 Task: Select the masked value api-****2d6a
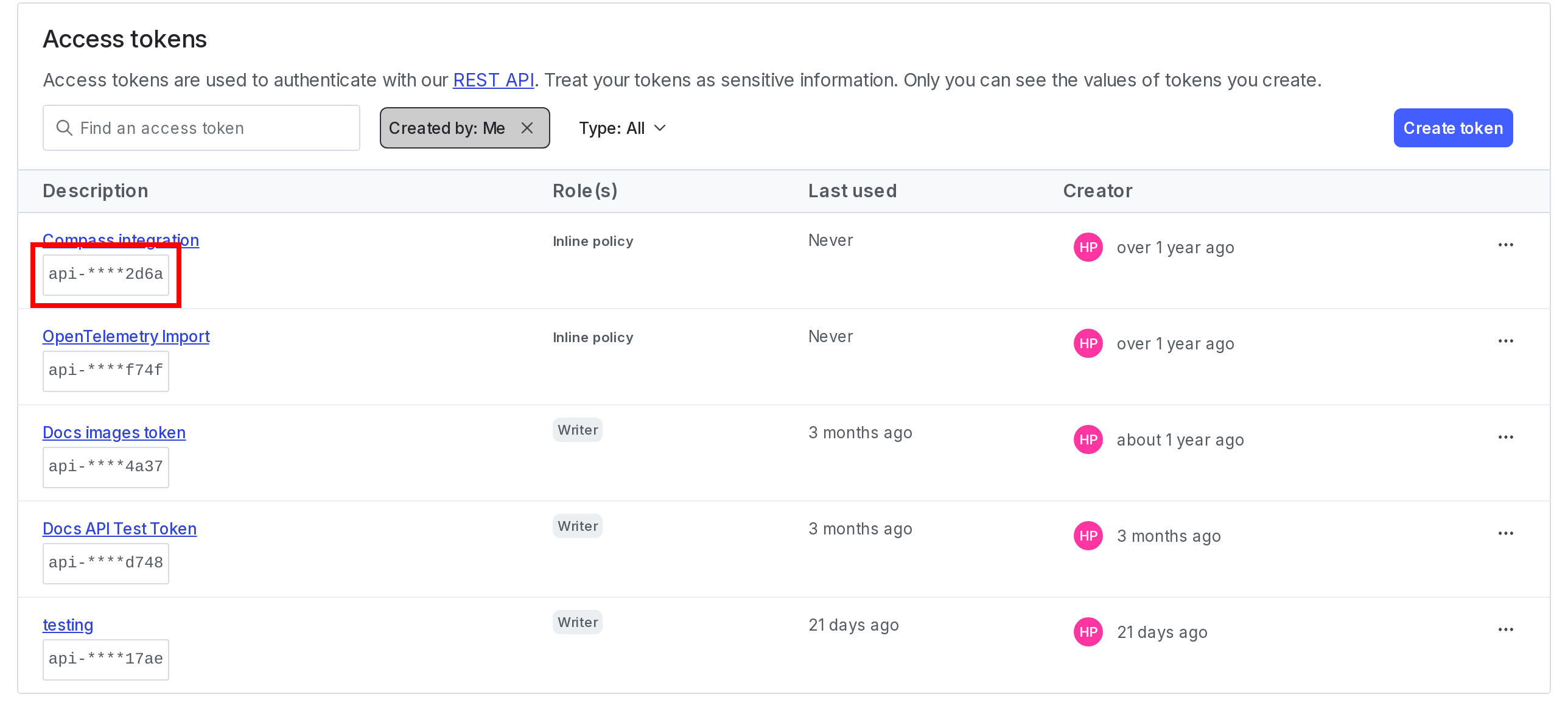tap(105, 275)
